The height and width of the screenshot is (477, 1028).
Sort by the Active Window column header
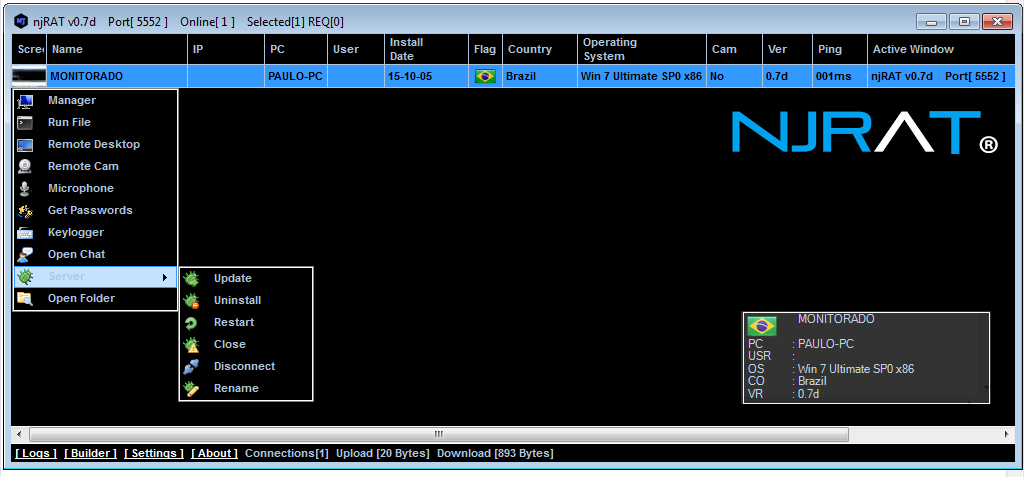[x=941, y=50]
